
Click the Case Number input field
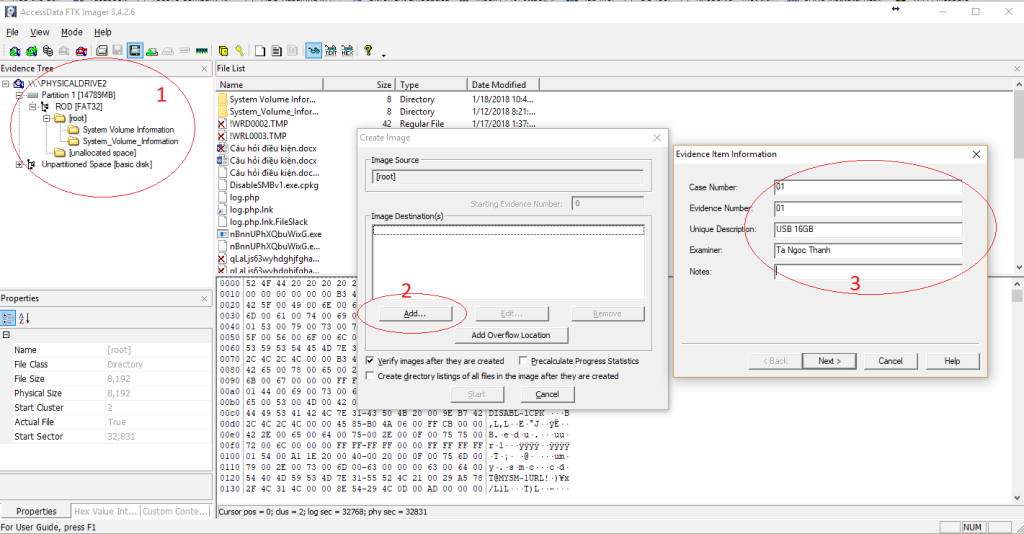(868, 187)
